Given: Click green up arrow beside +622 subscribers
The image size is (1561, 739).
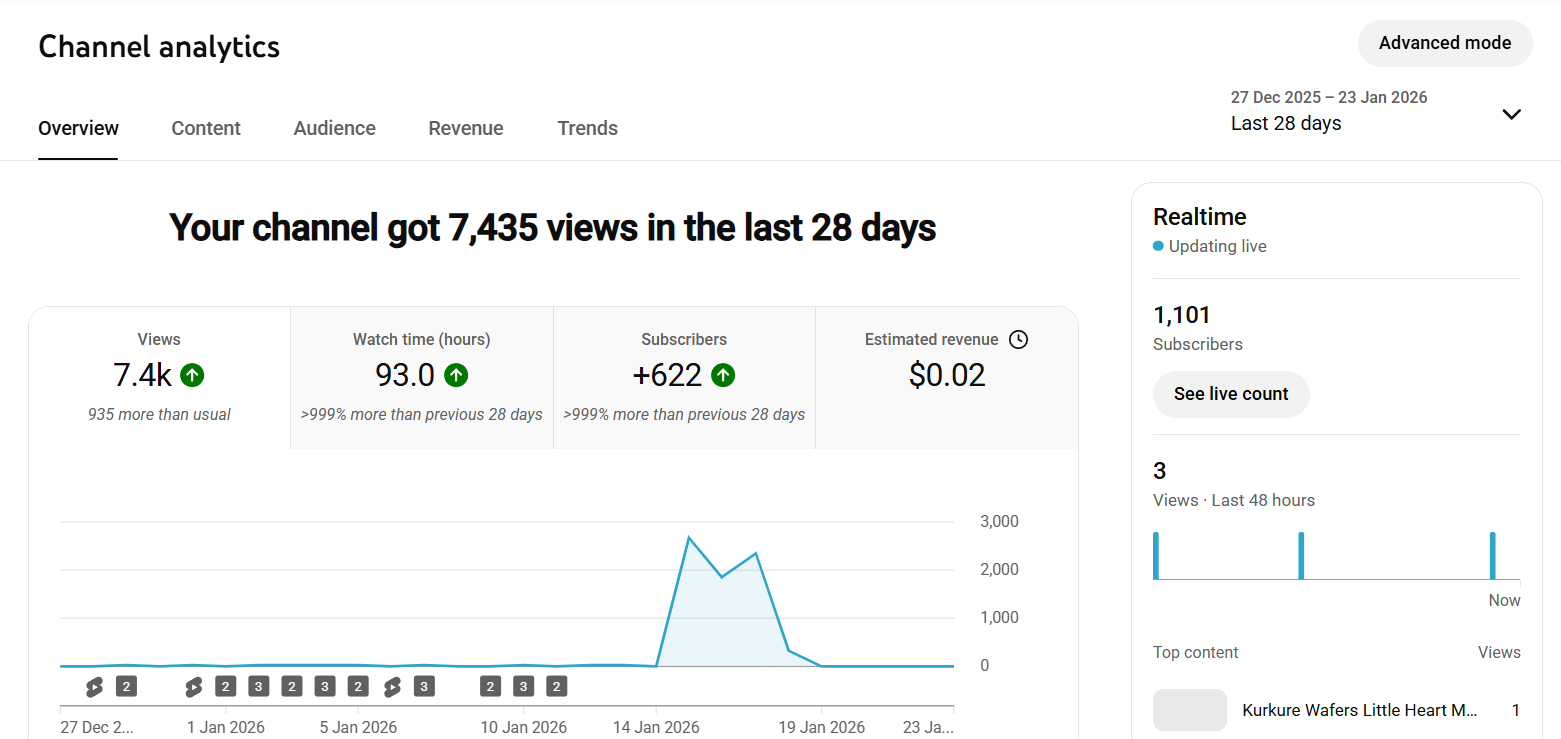Looking at the screenshot, I should (x=723, y=375).
